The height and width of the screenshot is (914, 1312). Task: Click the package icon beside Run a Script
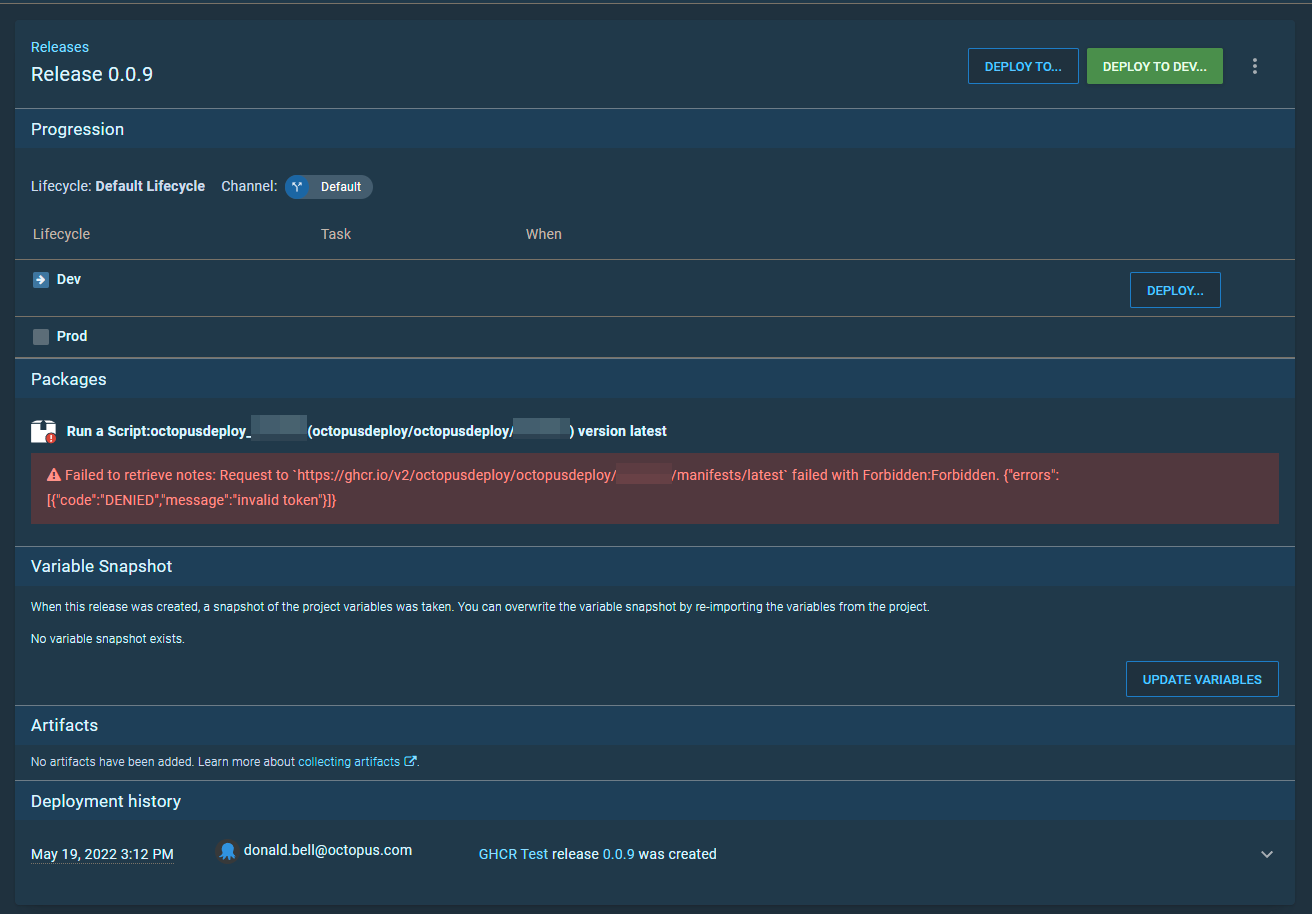click(x=40, y=428)
